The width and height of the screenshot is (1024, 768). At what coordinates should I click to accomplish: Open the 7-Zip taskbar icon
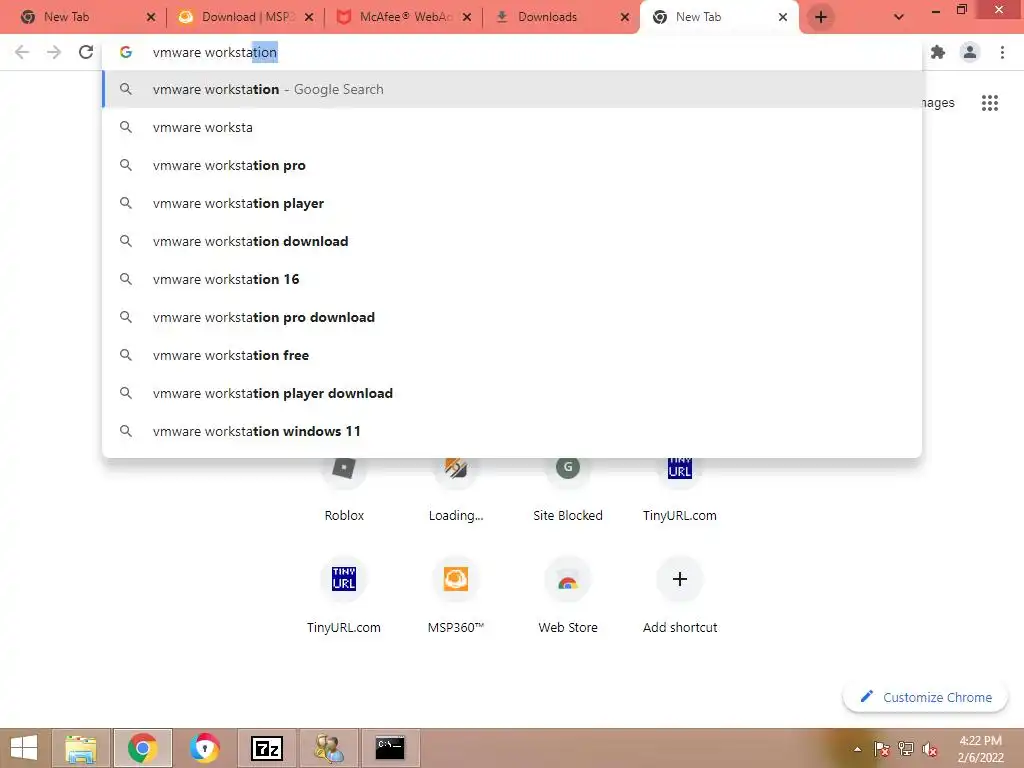coord(267,748)
